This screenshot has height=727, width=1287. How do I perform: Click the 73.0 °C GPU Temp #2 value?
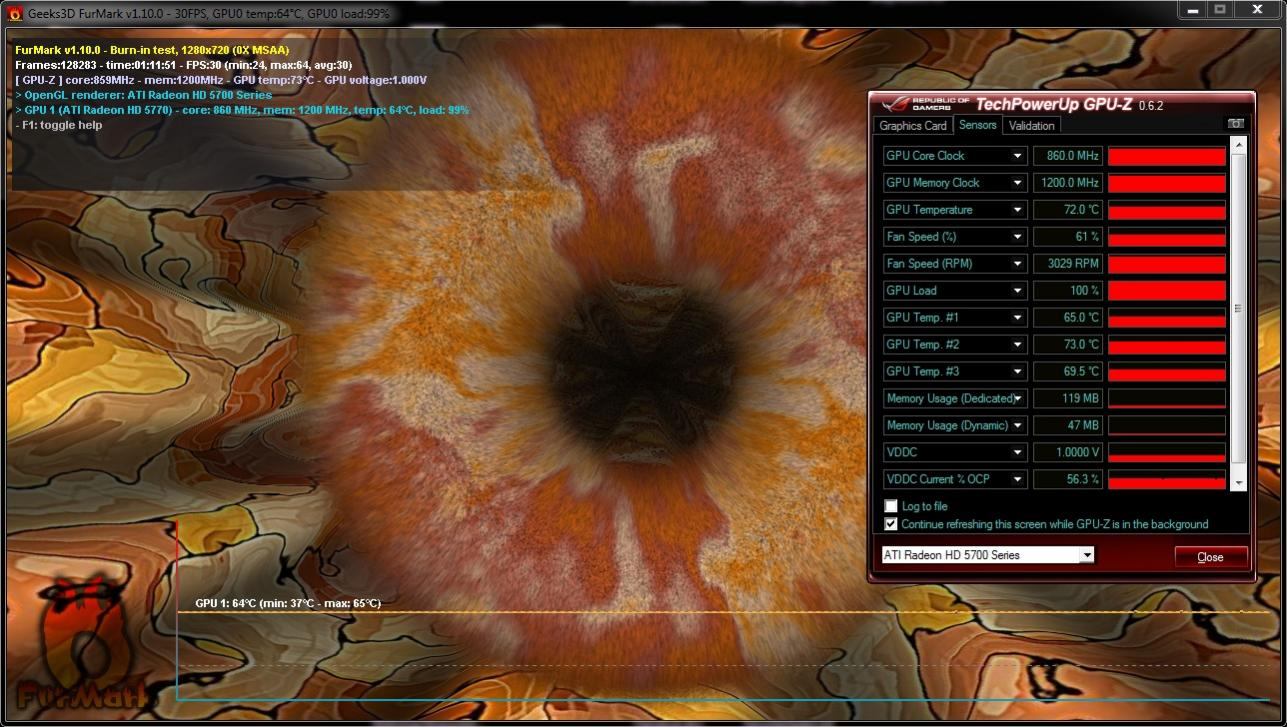(x=1068, y=345)
